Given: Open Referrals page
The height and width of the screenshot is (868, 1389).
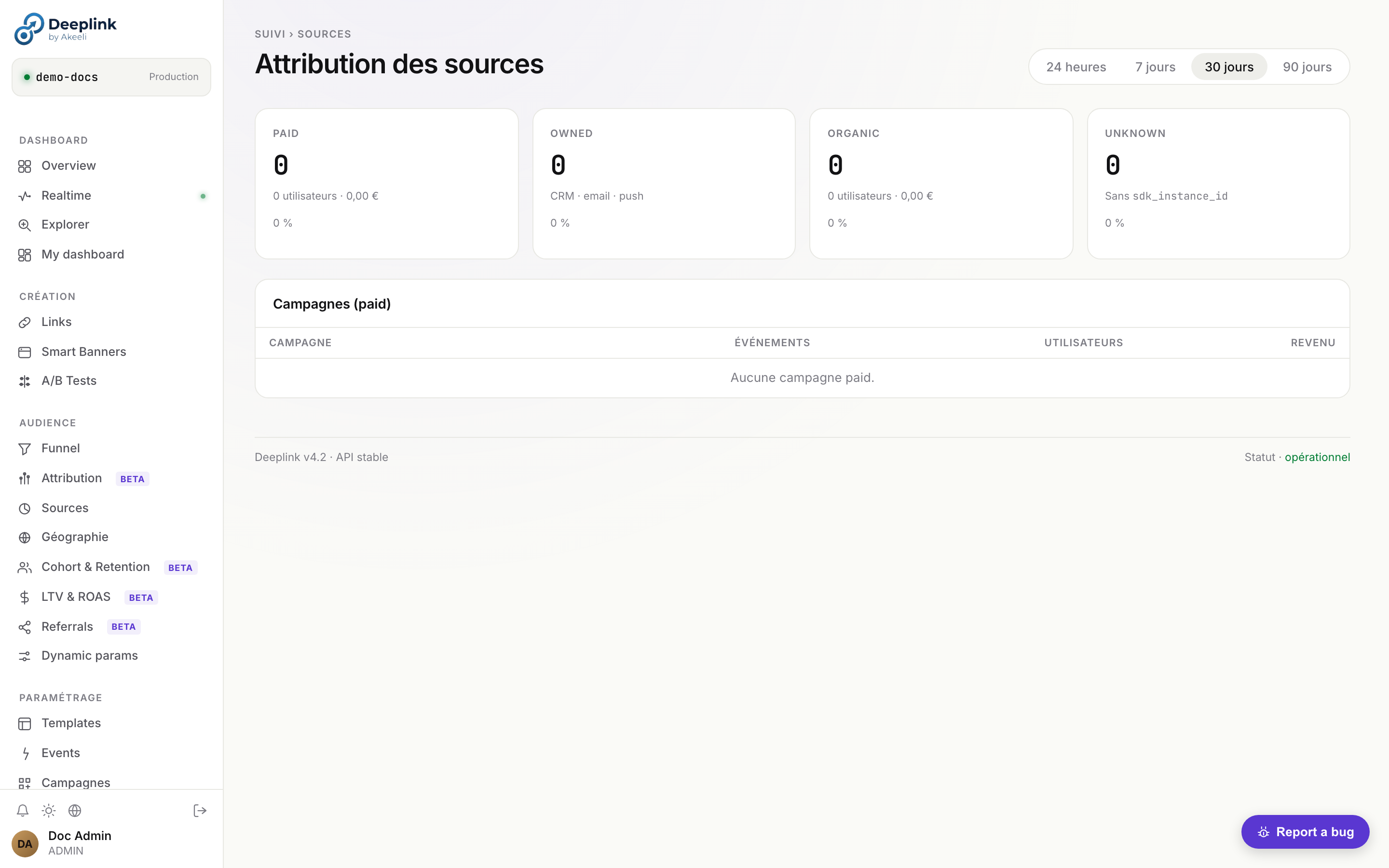Looking at the screenshot, I should point(111,627).
